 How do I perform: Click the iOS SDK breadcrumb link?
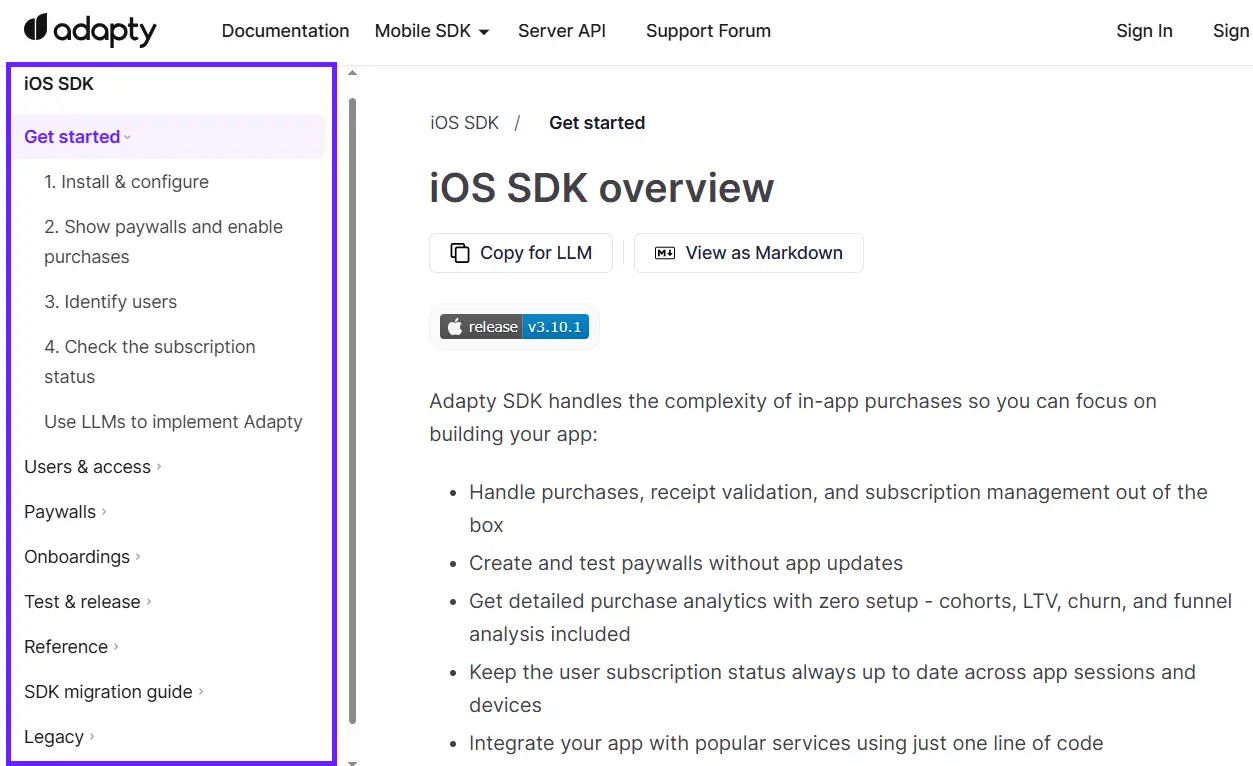pyautogui.click(x=464, y=123)
